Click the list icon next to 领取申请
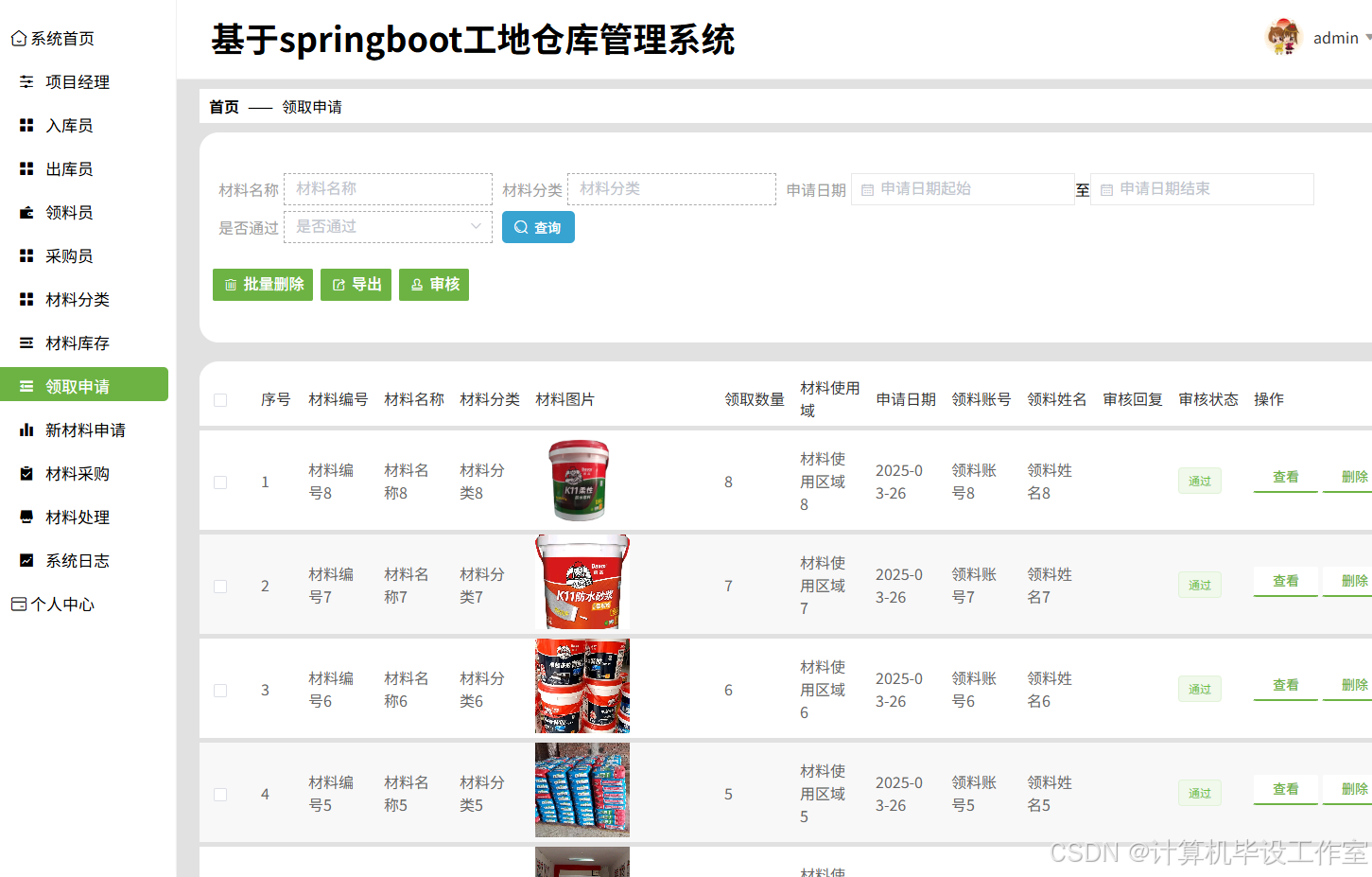Screen dimensions: 1372x877 click(x=26, y=387)
